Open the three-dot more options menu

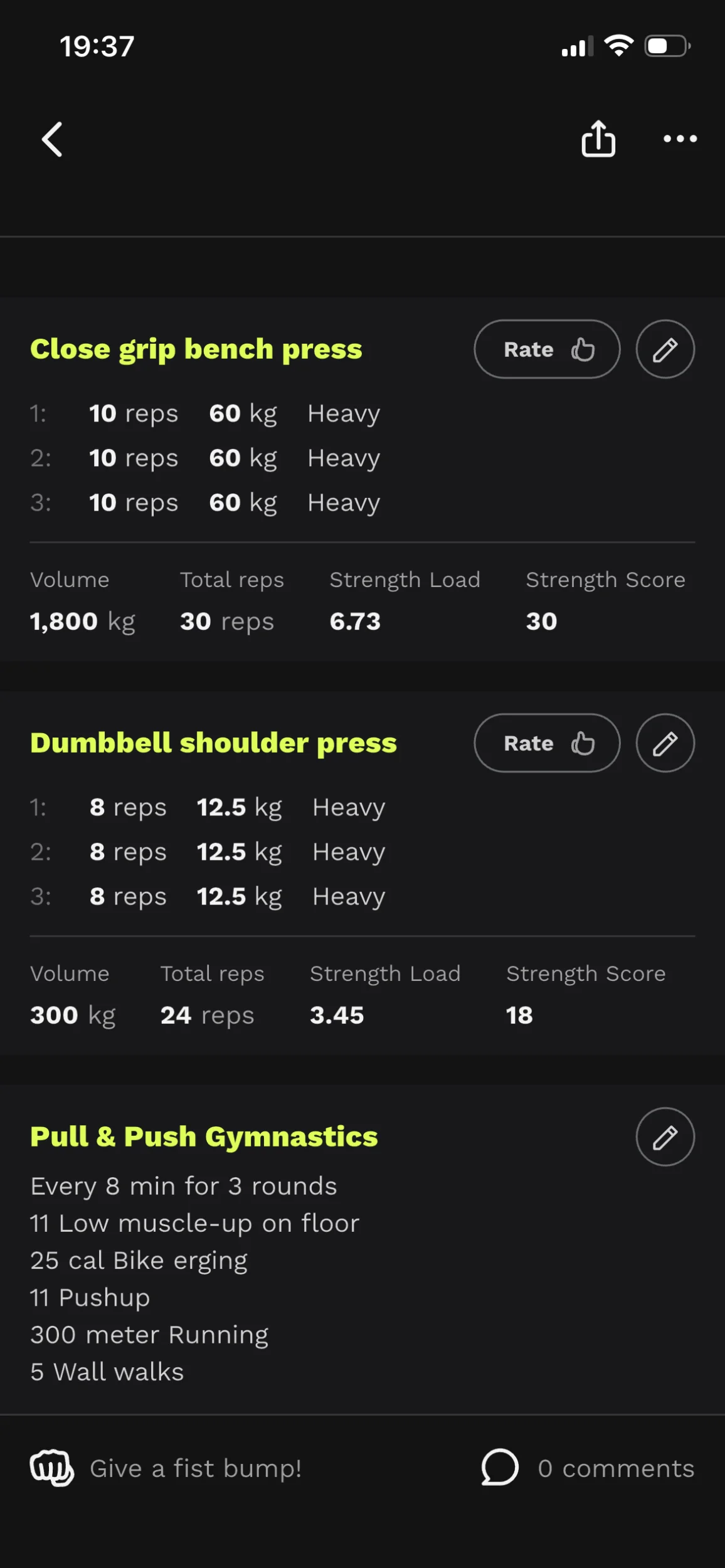pyautogui.click(x=680, y=139)
